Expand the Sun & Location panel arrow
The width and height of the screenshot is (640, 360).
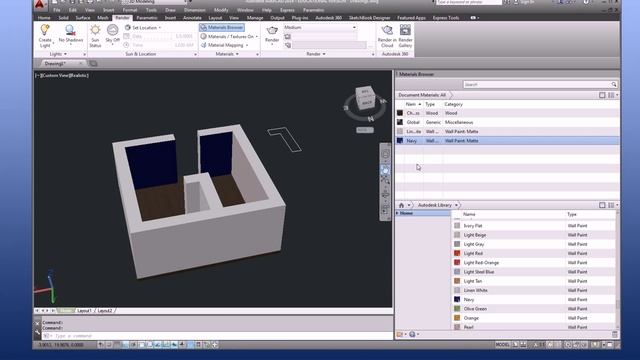point(195,54)
